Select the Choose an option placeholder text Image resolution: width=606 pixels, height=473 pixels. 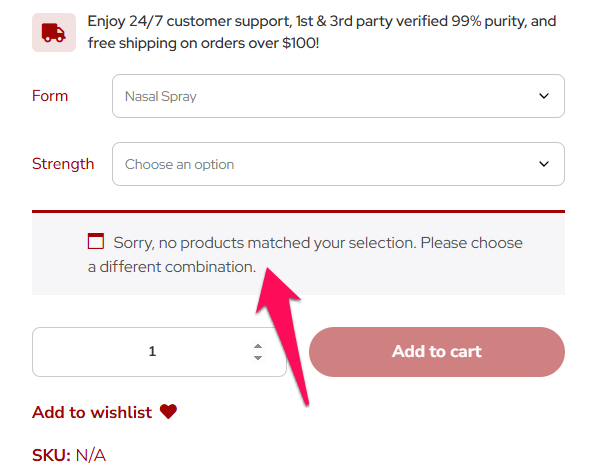click(180, 164)
